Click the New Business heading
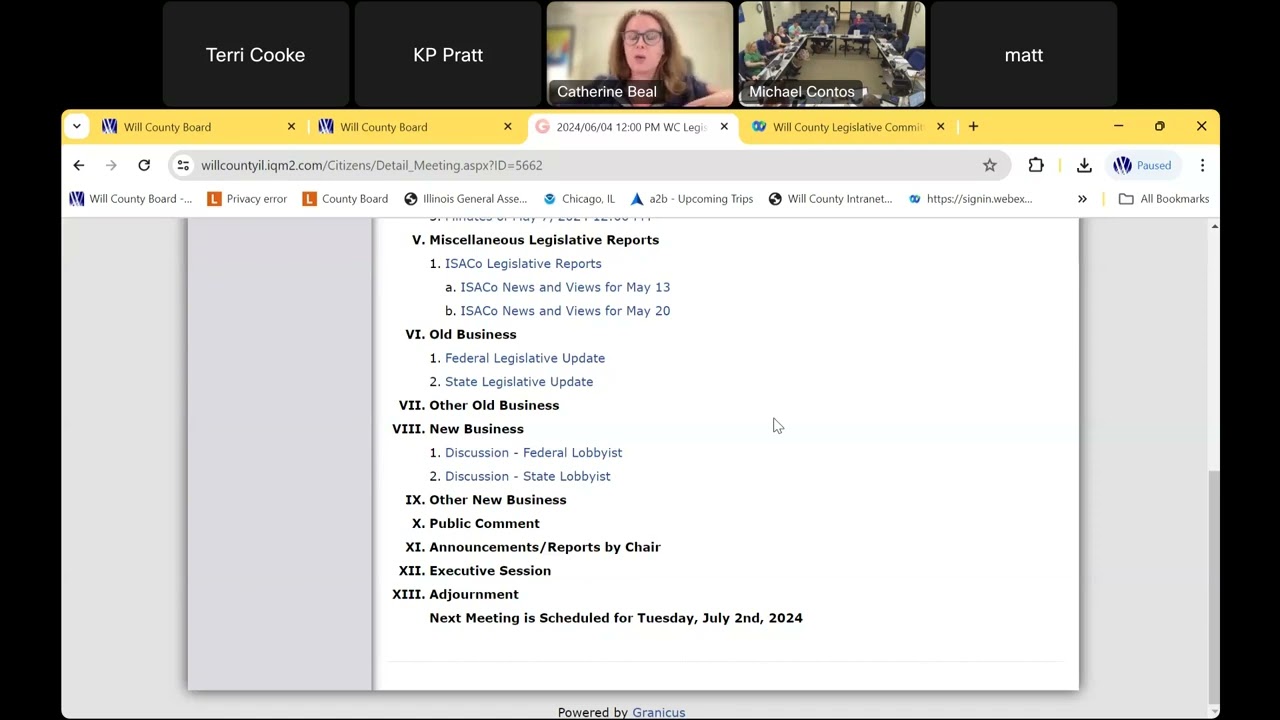The image size is (1280, 720). (x=476, y=429)
